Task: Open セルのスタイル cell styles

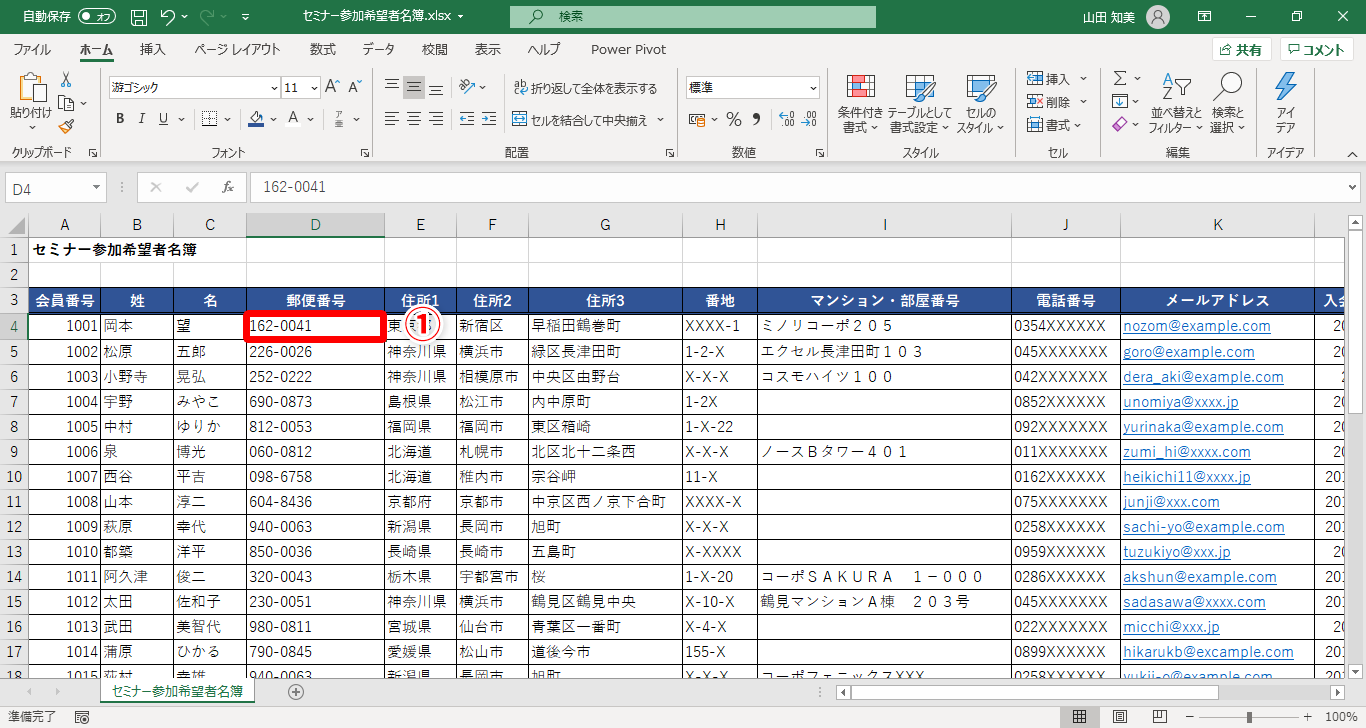Action: coord(980,104)
